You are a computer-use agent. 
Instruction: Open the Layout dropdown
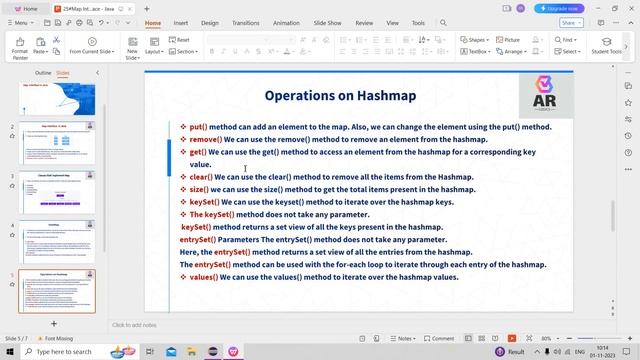tap(154, 51)
